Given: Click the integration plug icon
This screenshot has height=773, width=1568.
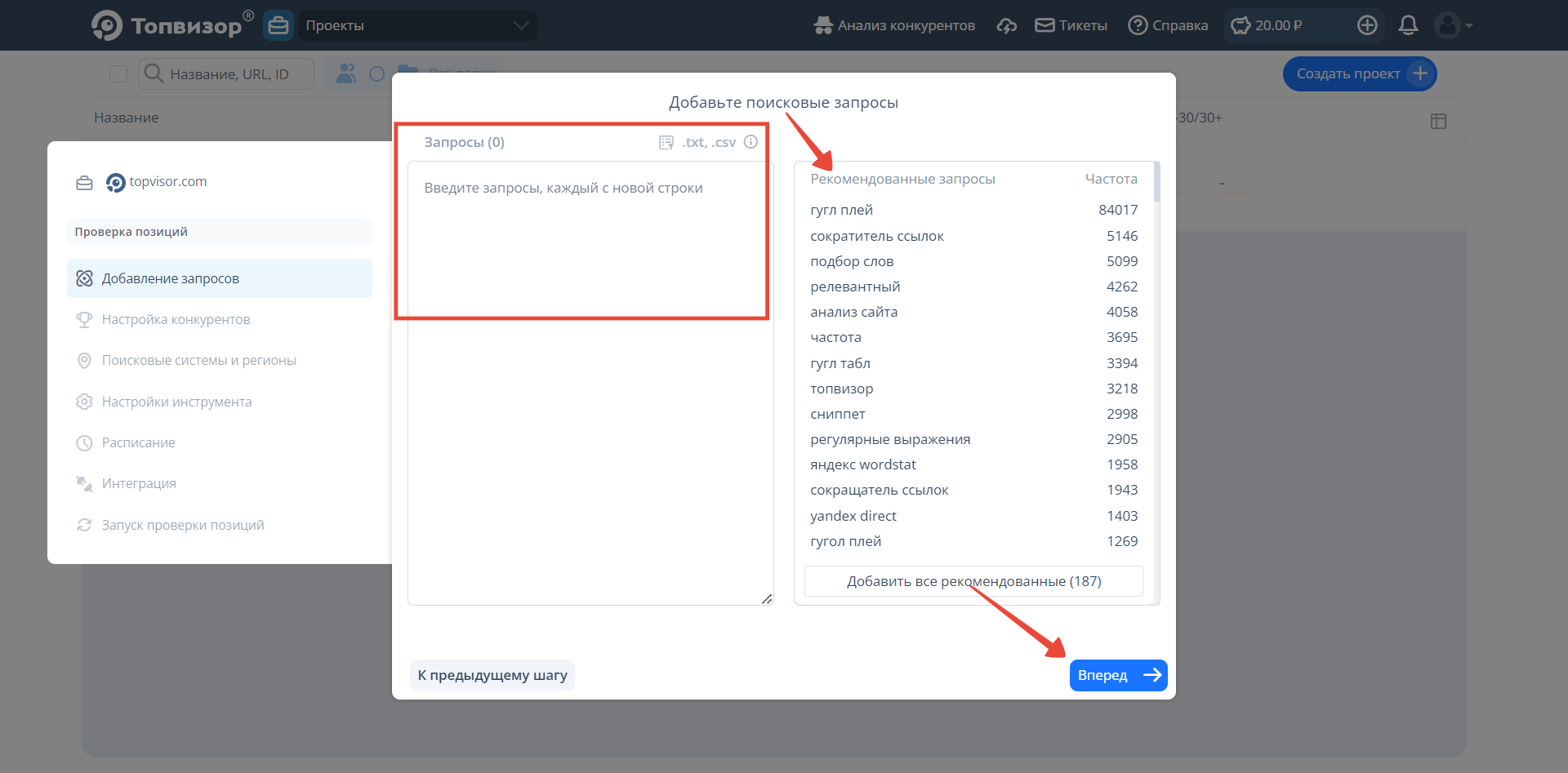Looking at the screenshot, I should tap(84, 483).
